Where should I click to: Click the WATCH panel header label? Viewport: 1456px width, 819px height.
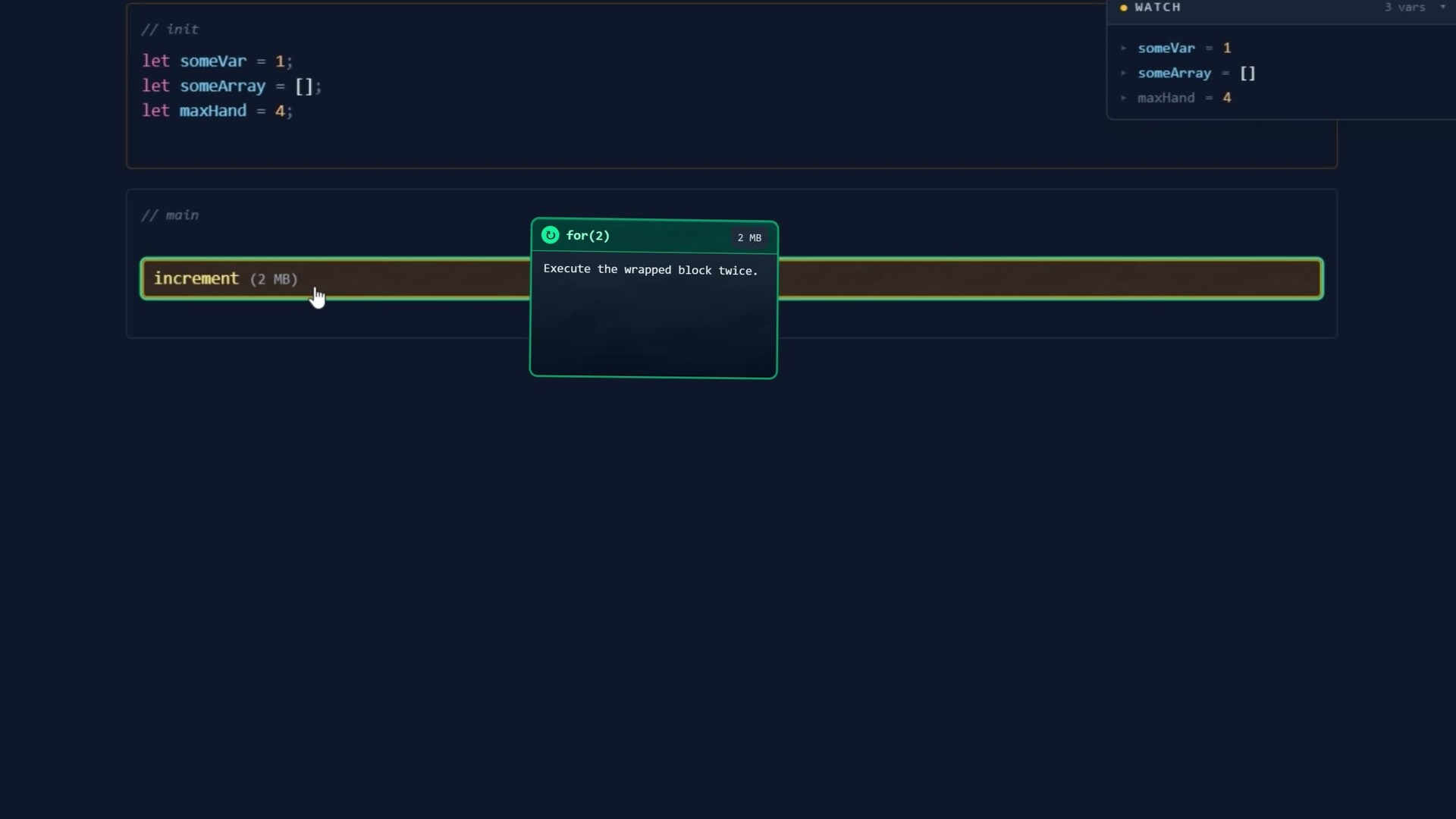pos(1158,7)
